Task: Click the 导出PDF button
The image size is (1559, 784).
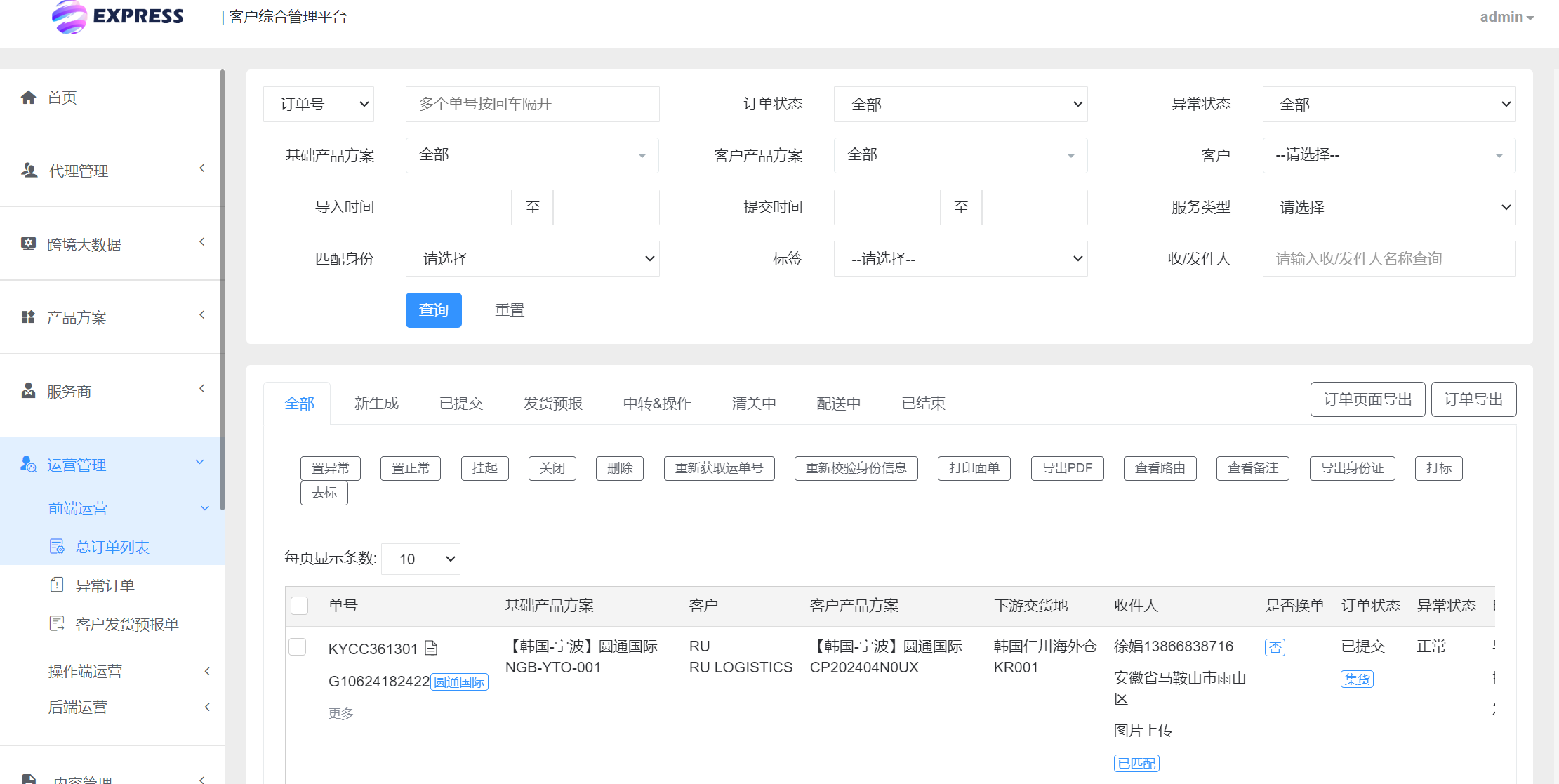Action: (1068, 468)
